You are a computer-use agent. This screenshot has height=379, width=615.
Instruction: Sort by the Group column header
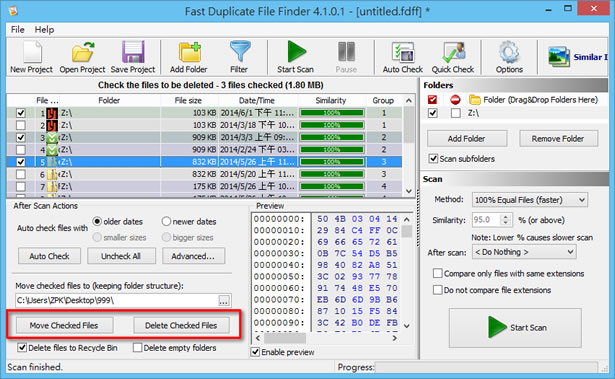point(383,100)
